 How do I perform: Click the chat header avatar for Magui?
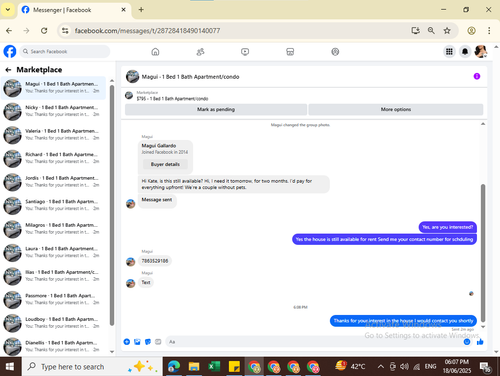point(132,76)
